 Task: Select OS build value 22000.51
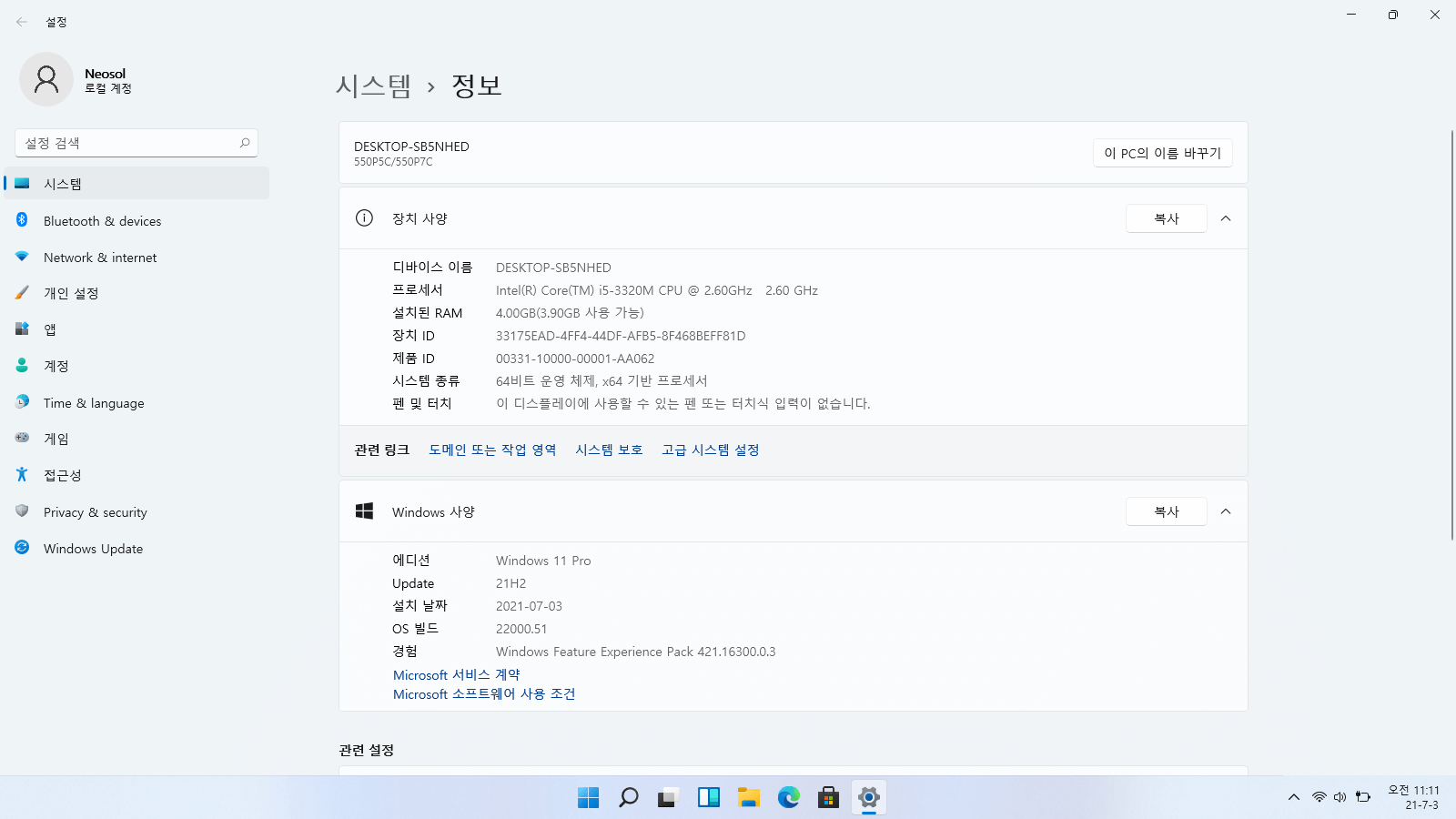pos(521,629)
